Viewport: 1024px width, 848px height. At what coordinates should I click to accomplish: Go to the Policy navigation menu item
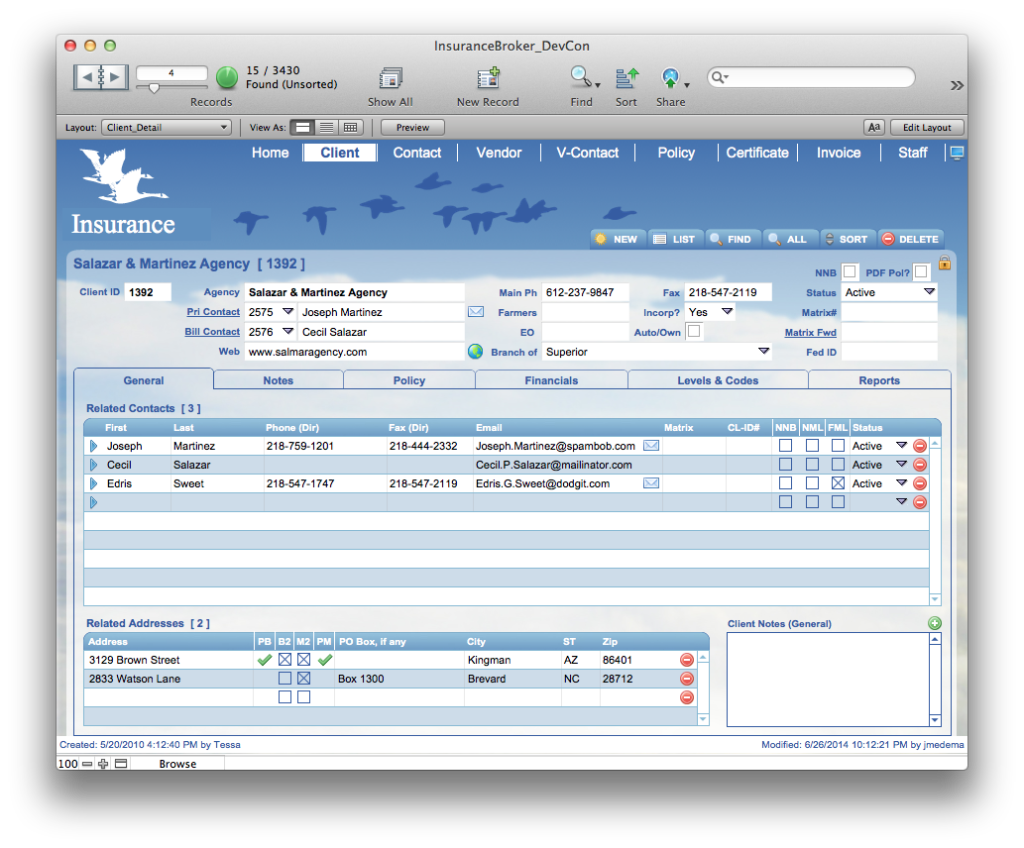click(x=676, y=153)
